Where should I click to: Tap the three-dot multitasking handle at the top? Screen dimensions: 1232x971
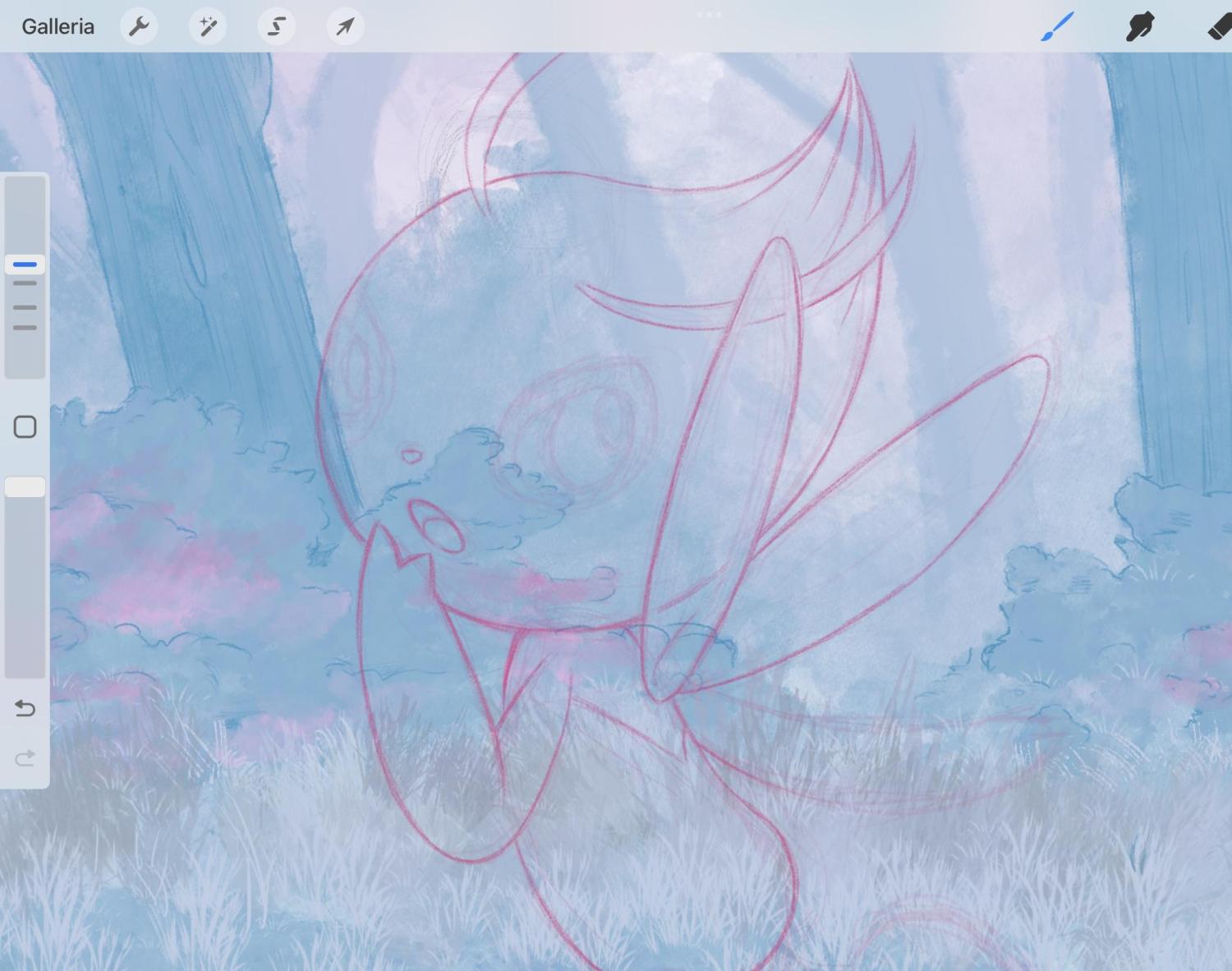pos(709,14)
